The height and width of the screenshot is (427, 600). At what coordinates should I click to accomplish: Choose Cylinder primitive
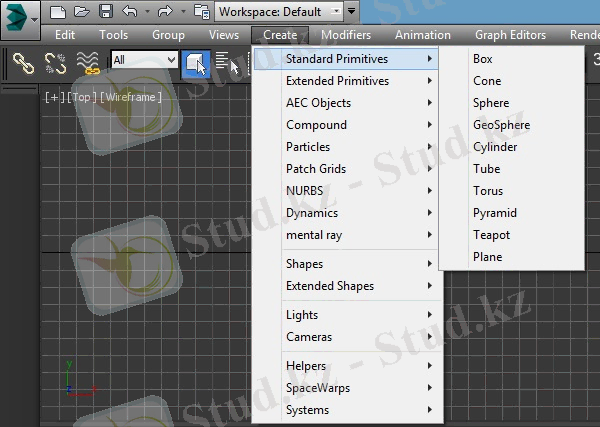coord(512,147)
